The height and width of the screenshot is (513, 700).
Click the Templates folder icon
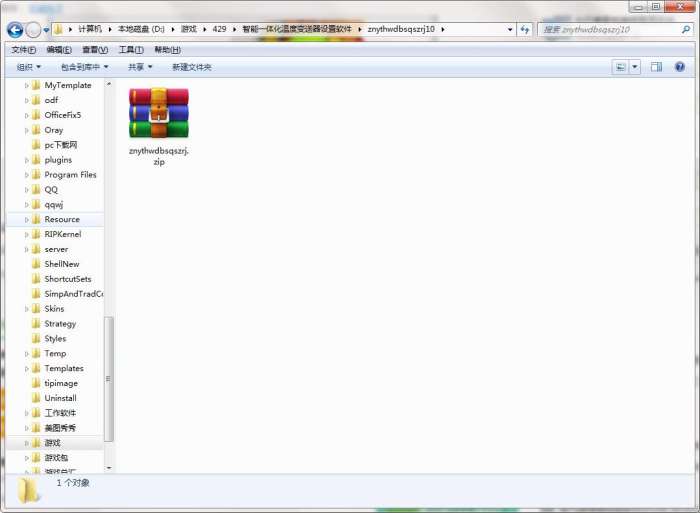click(37, 368)
